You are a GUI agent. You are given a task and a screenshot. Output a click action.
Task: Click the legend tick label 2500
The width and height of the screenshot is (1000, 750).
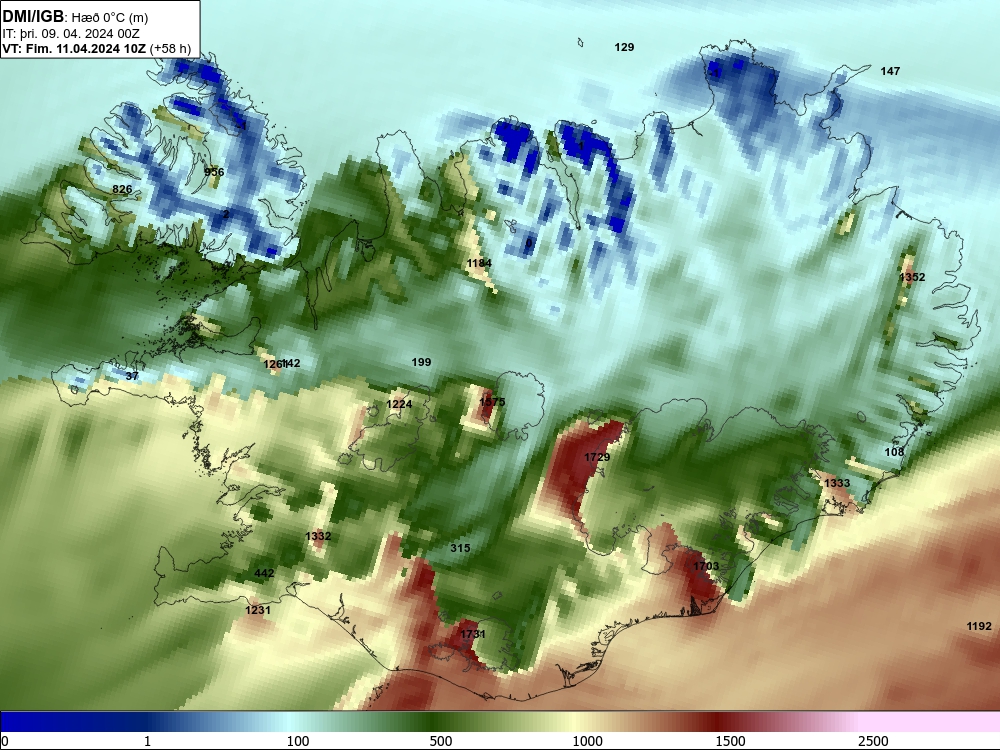pos(873,741)
